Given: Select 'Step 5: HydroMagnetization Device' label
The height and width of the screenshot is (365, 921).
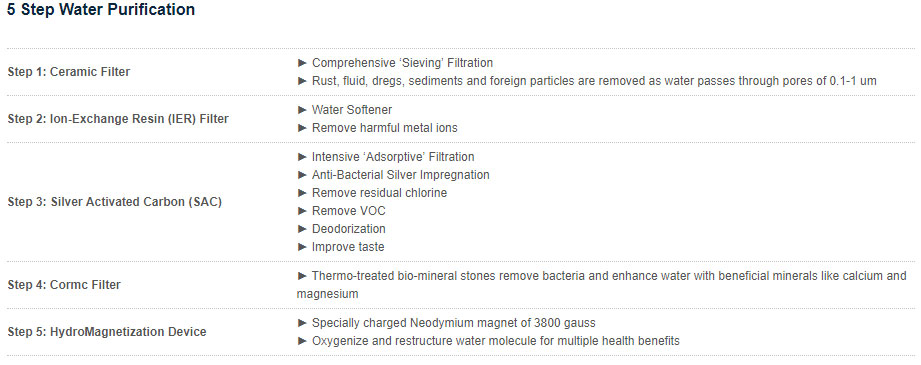Looking at the screenshot, I should pos(107,332).
